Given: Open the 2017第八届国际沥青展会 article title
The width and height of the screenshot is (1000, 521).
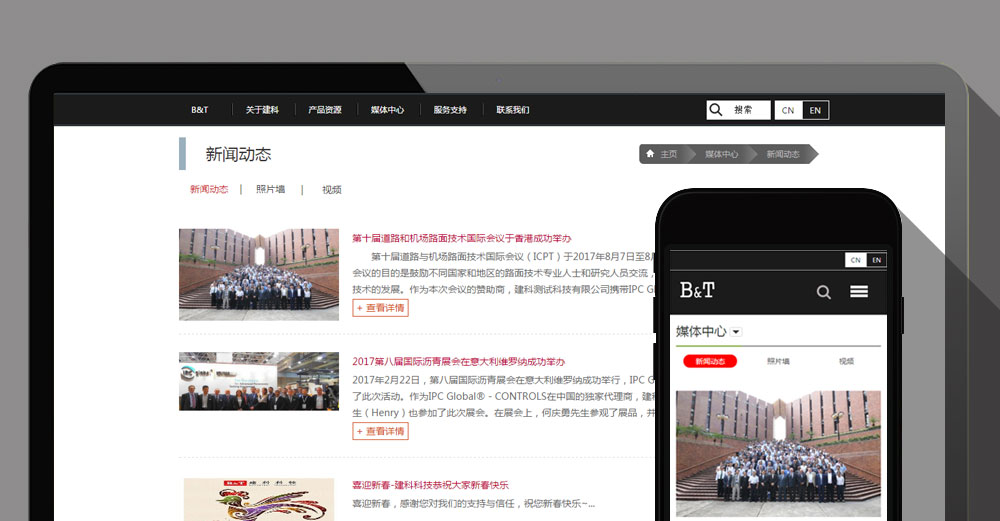Looking at the screenshot, I should (459, 362).
